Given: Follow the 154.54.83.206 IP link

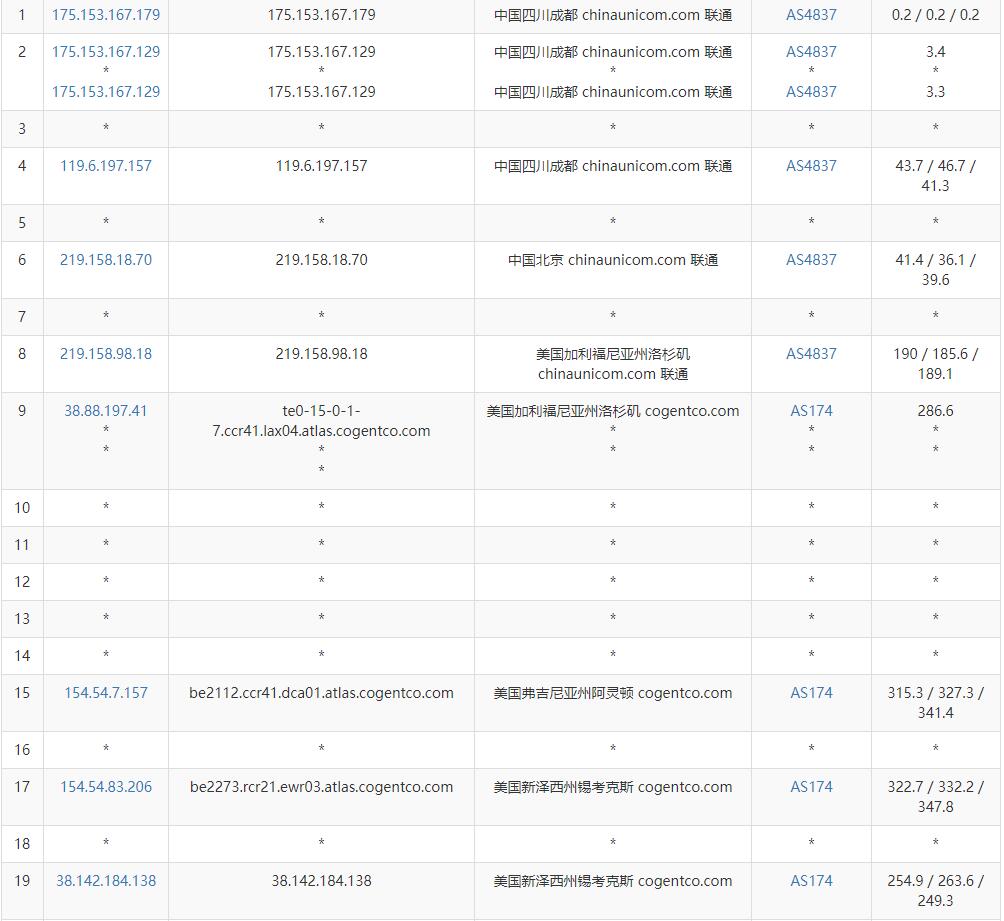Looking at the screenshot, I should click(x=106, y=787).
